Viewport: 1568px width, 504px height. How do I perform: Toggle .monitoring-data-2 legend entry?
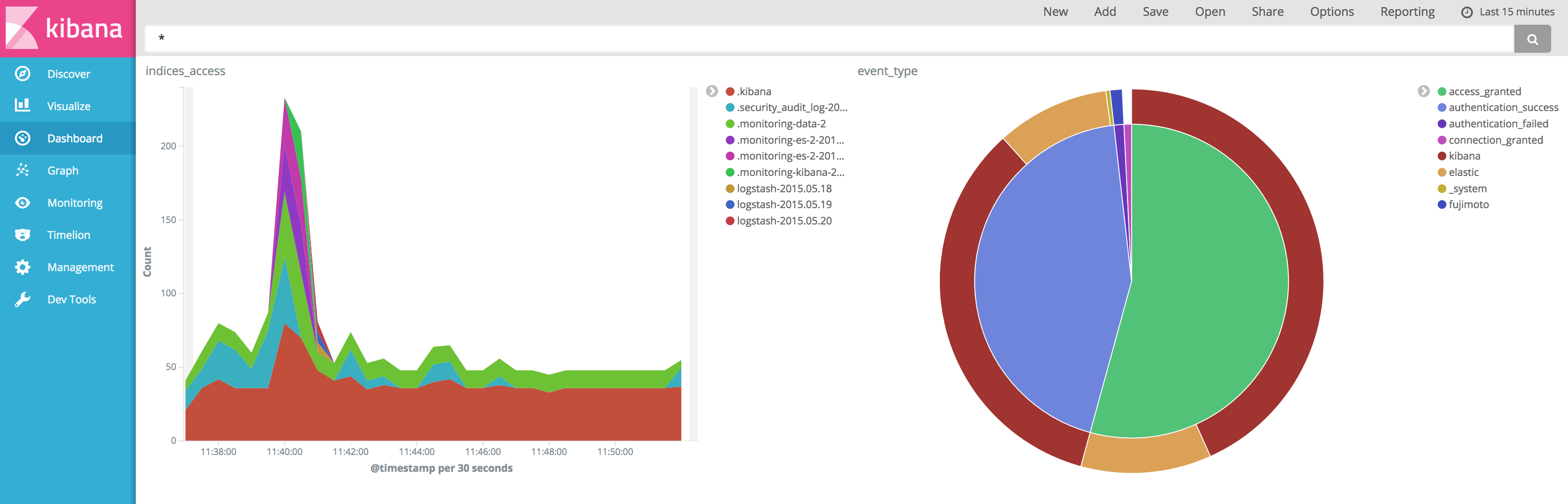[776, 124]
